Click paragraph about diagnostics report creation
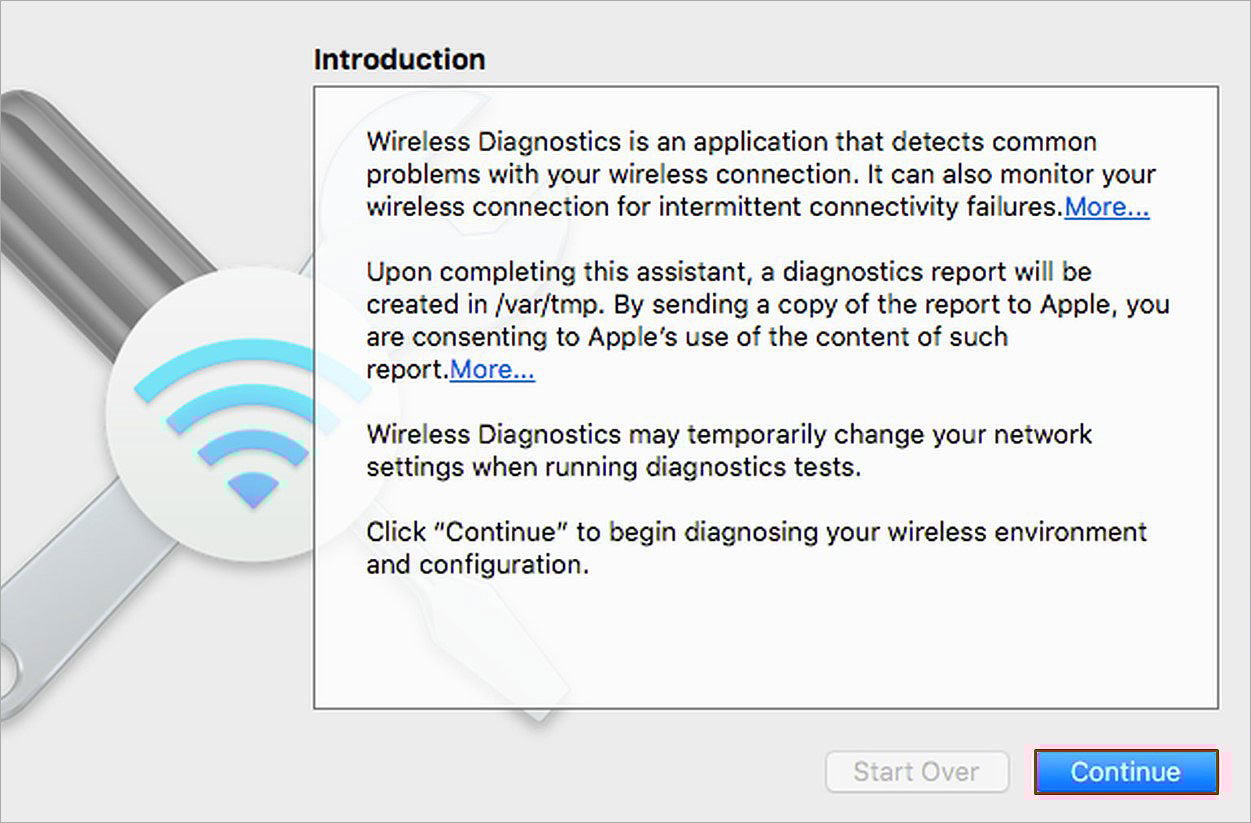1251x823 pixels. point(768,320)
